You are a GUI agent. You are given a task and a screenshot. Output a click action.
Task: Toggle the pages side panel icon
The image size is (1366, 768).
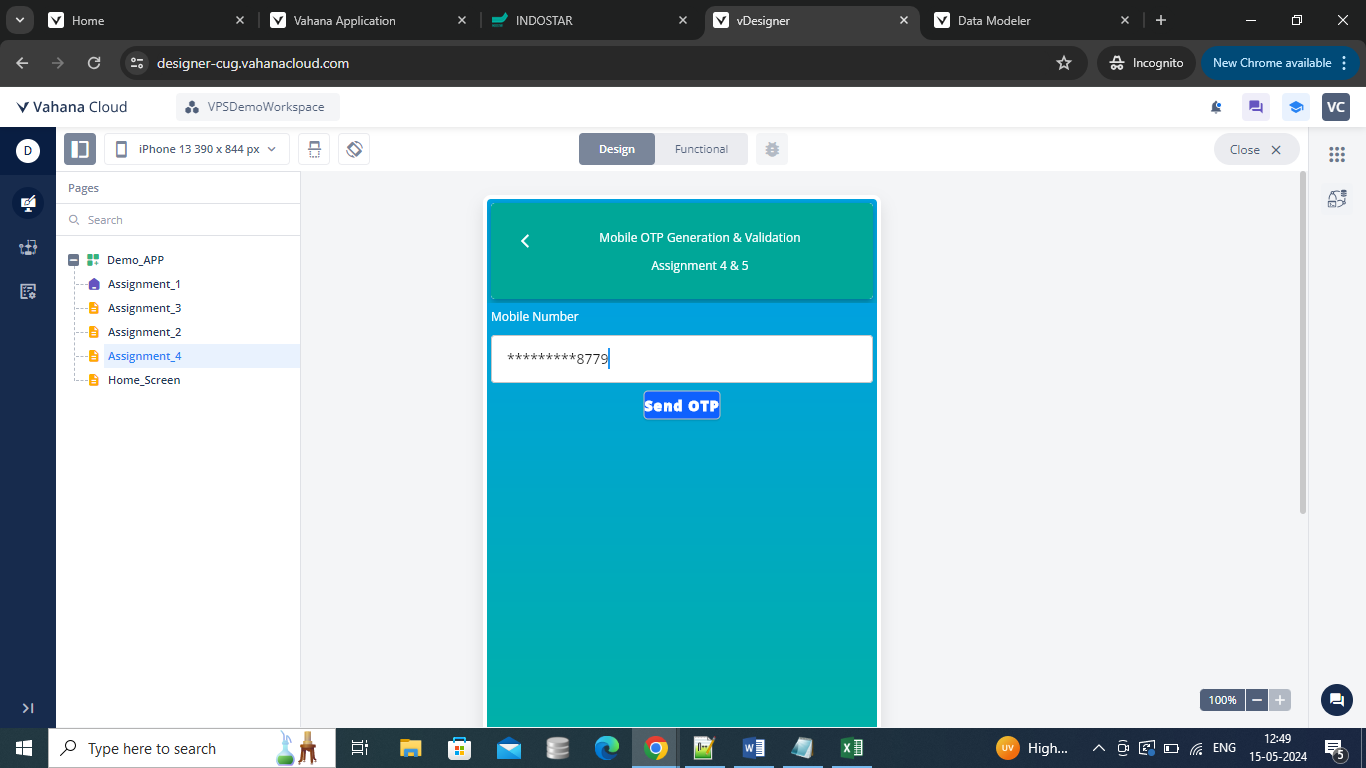coord(80,149)
